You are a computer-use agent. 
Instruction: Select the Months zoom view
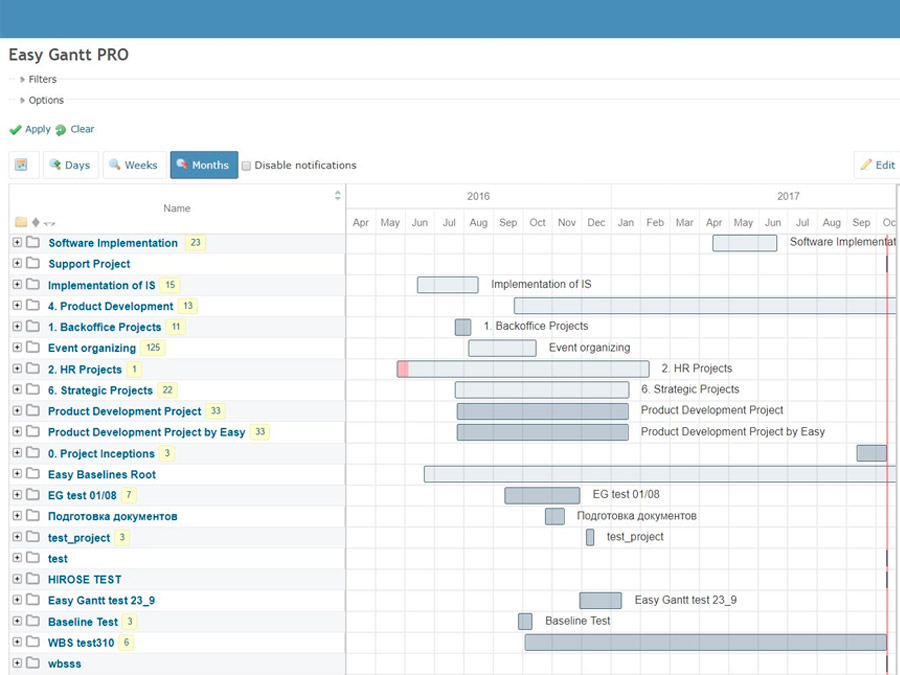204,165
